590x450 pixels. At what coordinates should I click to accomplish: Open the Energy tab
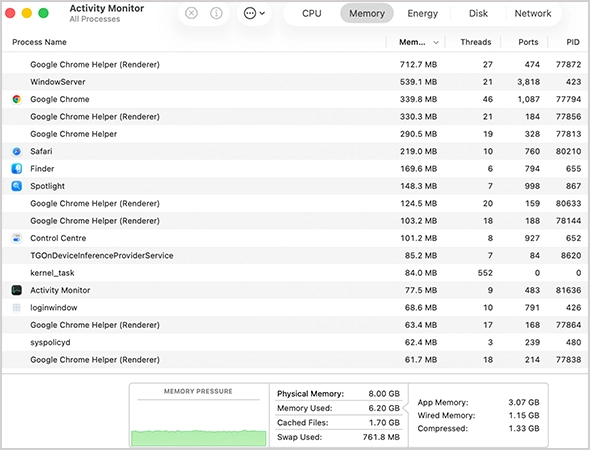(x=423, y=14)
